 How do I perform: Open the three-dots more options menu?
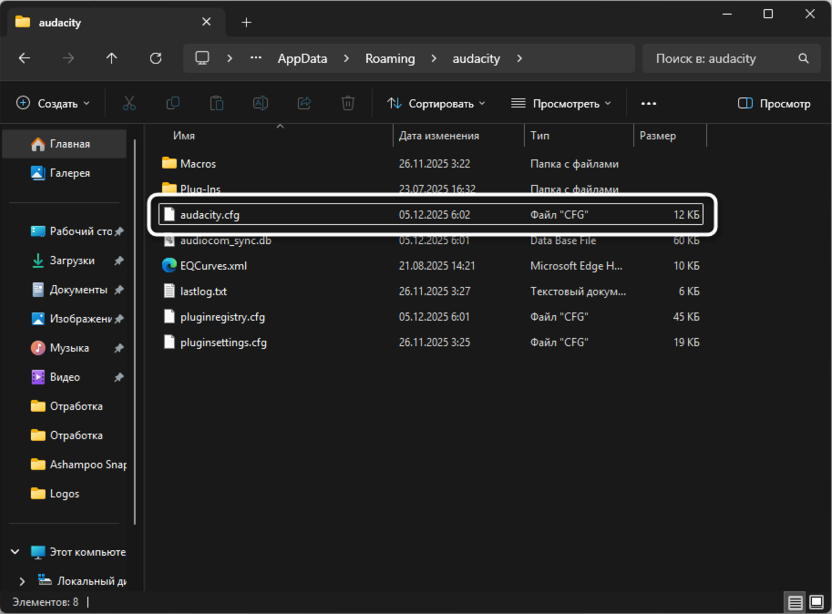[648, 103]
